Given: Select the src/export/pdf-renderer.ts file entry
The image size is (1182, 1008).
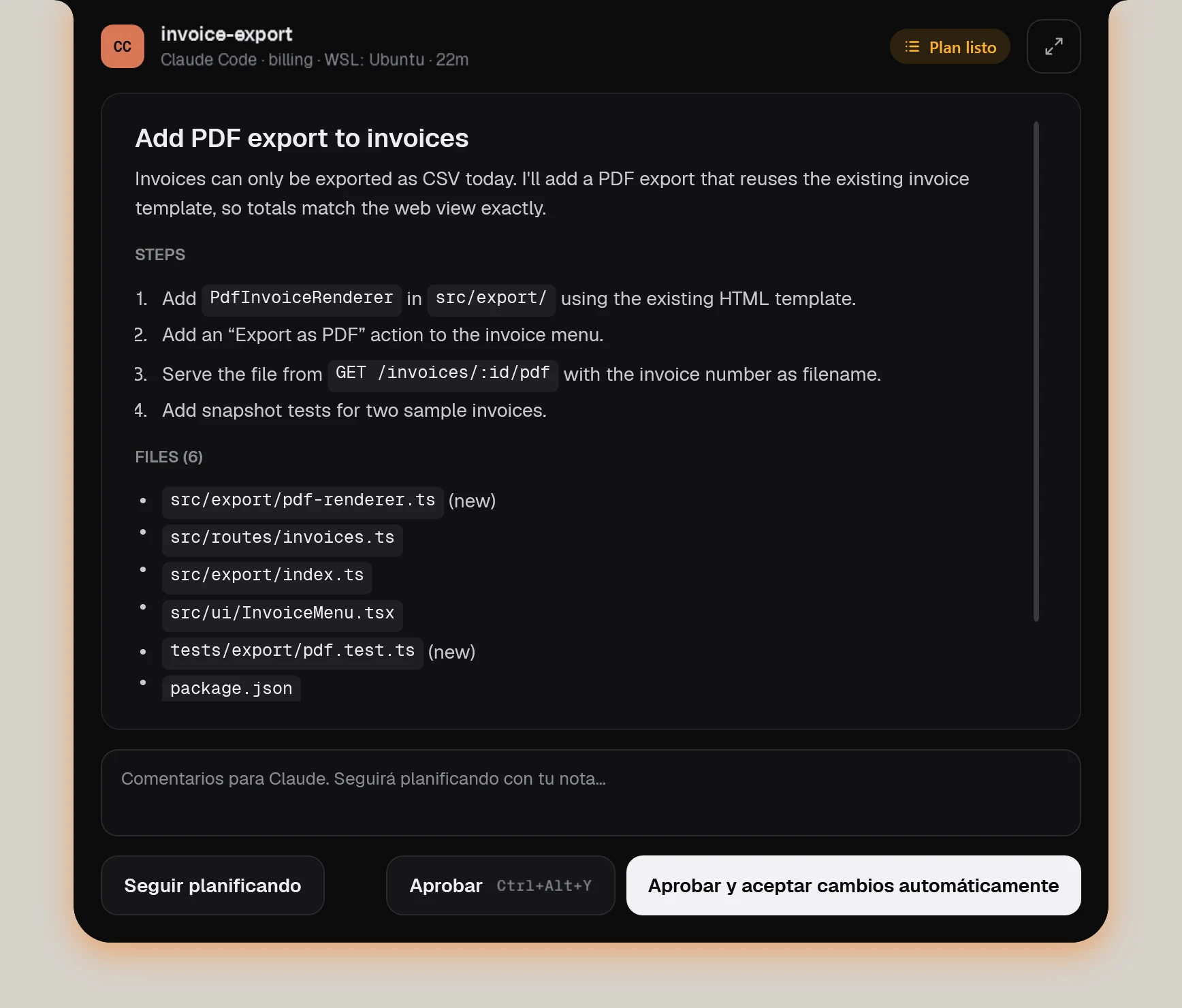Looking at the screenshot, I should [302, 501].
